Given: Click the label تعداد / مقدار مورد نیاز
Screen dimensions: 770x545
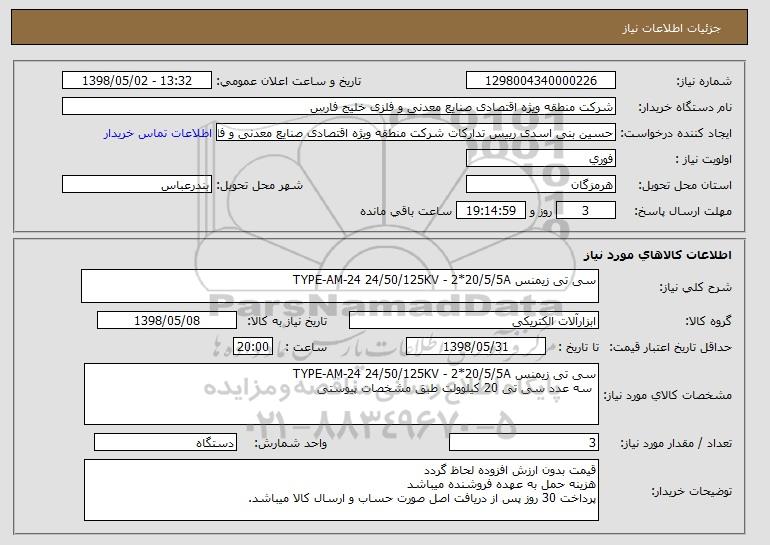Looking at the screenshot, I should click(x=676, y=443).
